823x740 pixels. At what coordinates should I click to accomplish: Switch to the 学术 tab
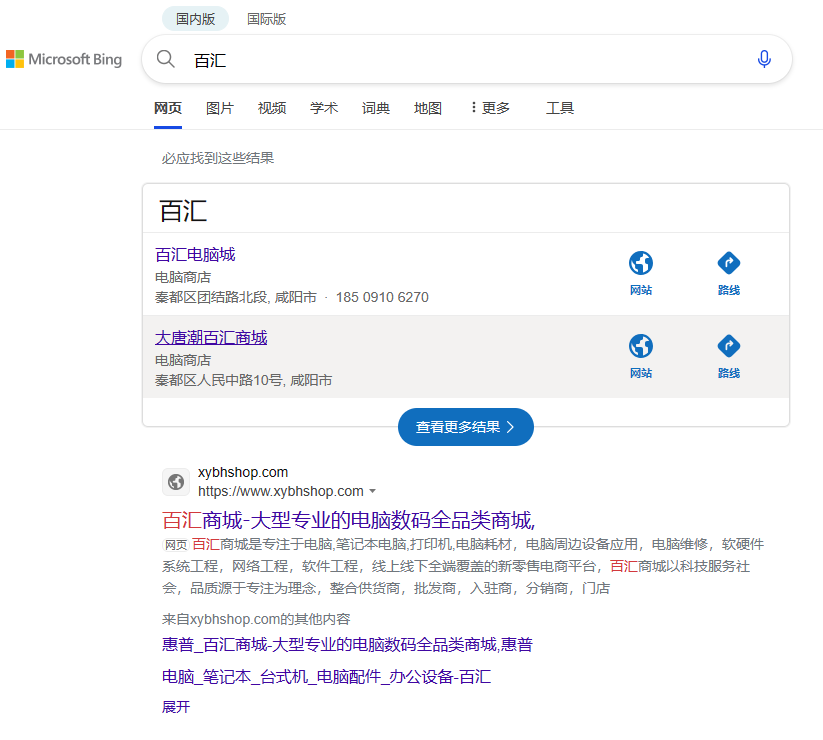pyautogui.click(x=323, y=108)
